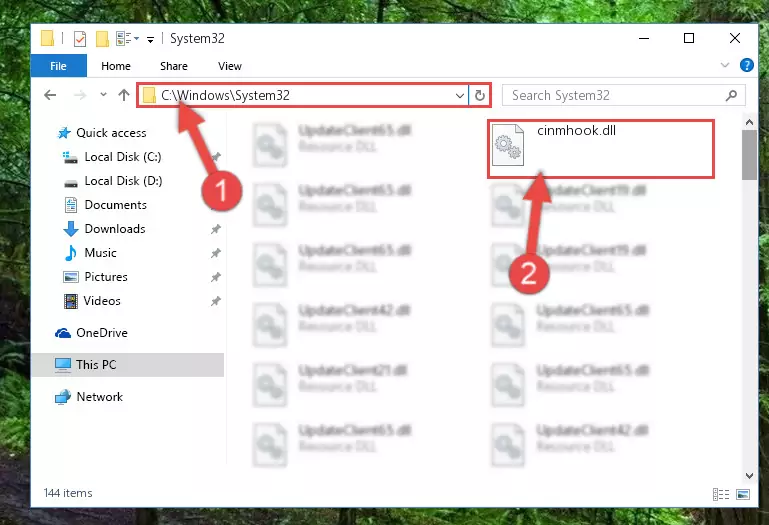This screenshot has width=769, height=525.
Task: Click the Videos pin icon
Action: (215, 301)
